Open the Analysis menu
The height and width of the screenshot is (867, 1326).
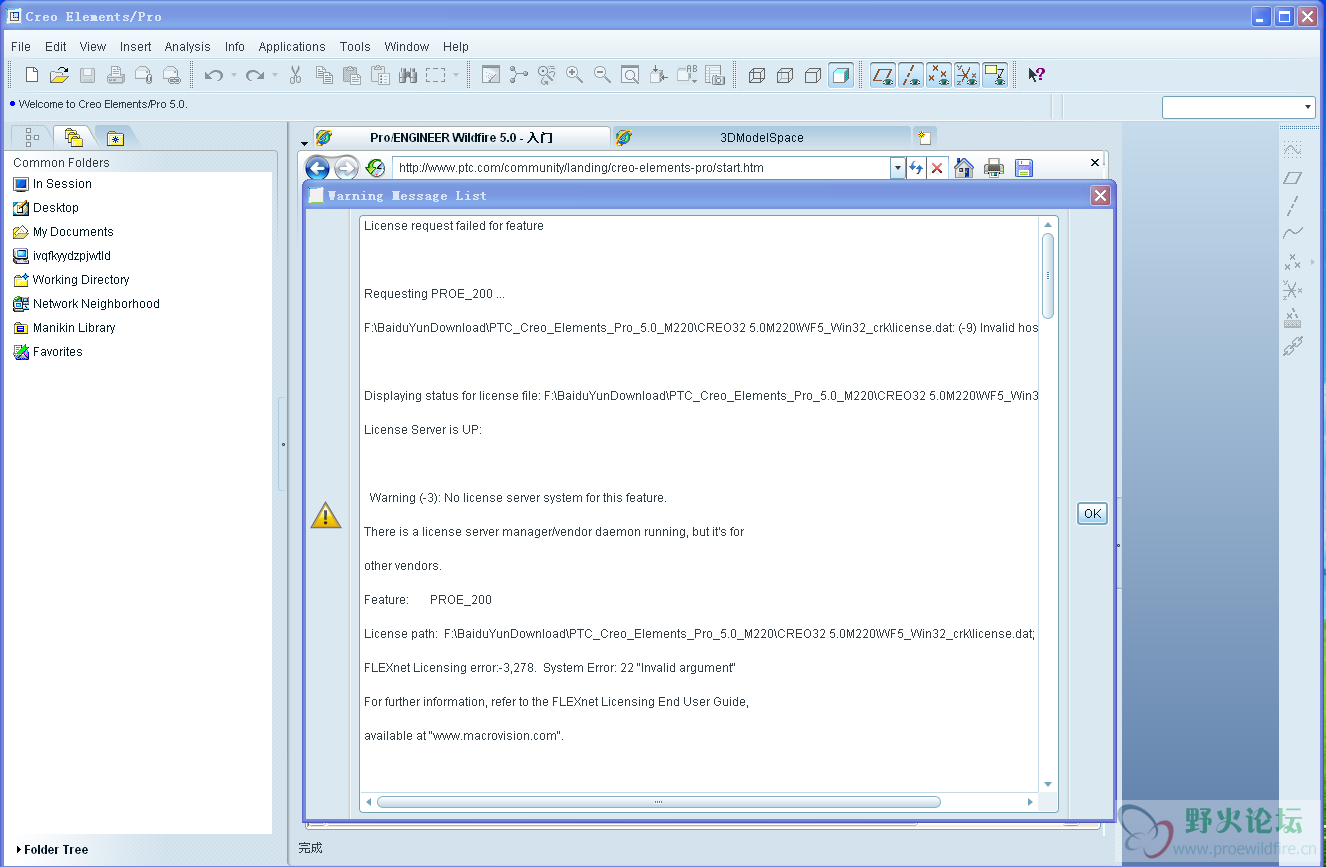(x=188, y=47)
